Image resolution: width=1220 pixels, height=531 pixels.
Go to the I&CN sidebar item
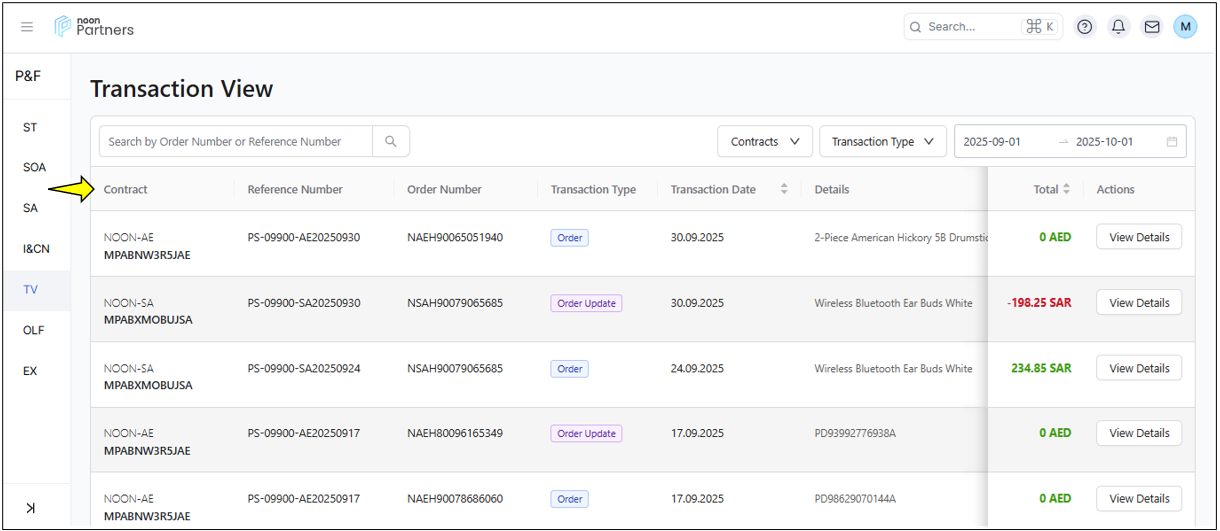pyautogui.click(x=36, y=249)
